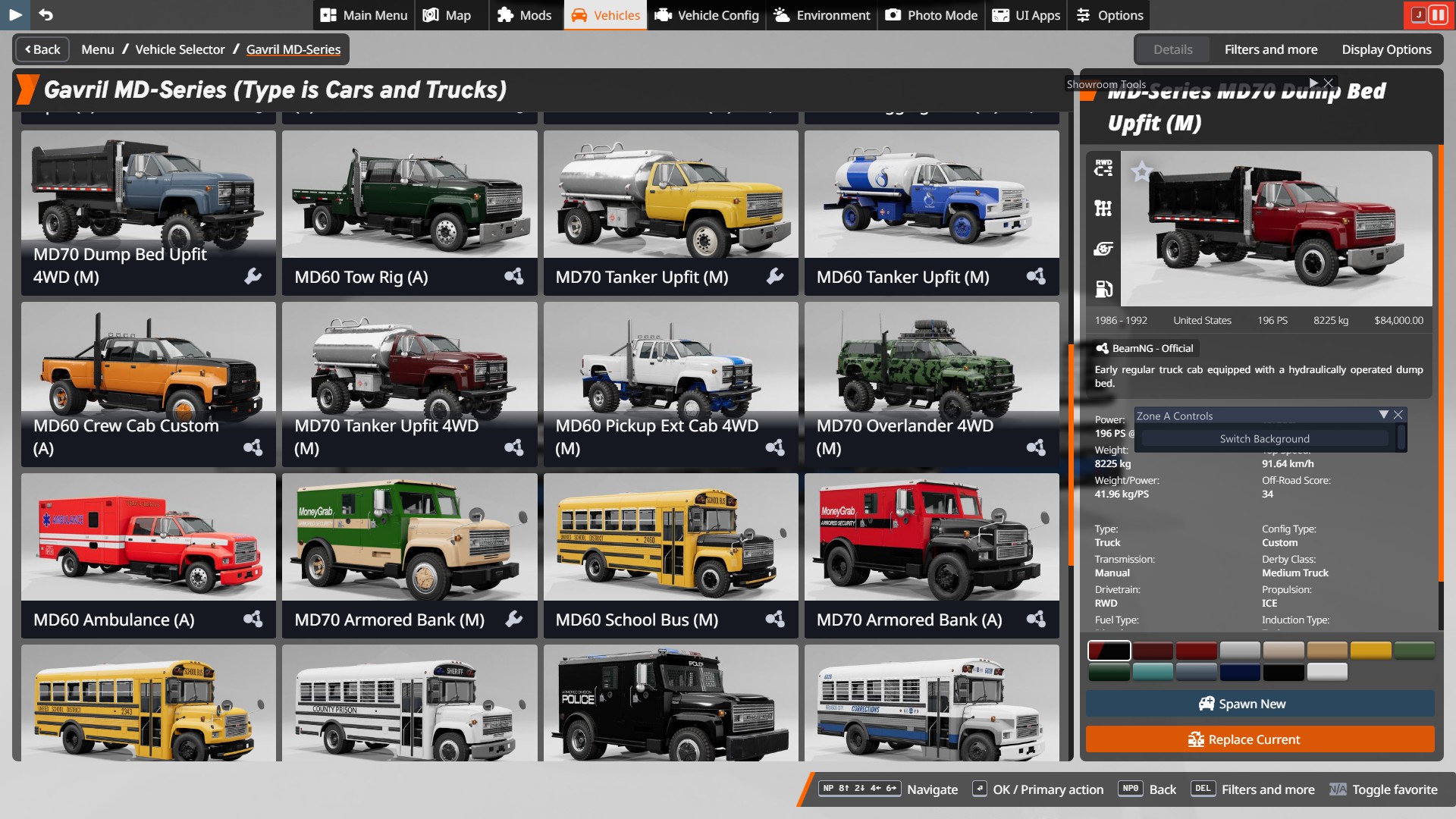Toggle the Details panel button
The width and height of the screenshot is (1456, 819).
pyautogui.click(x=1172, y=49)
